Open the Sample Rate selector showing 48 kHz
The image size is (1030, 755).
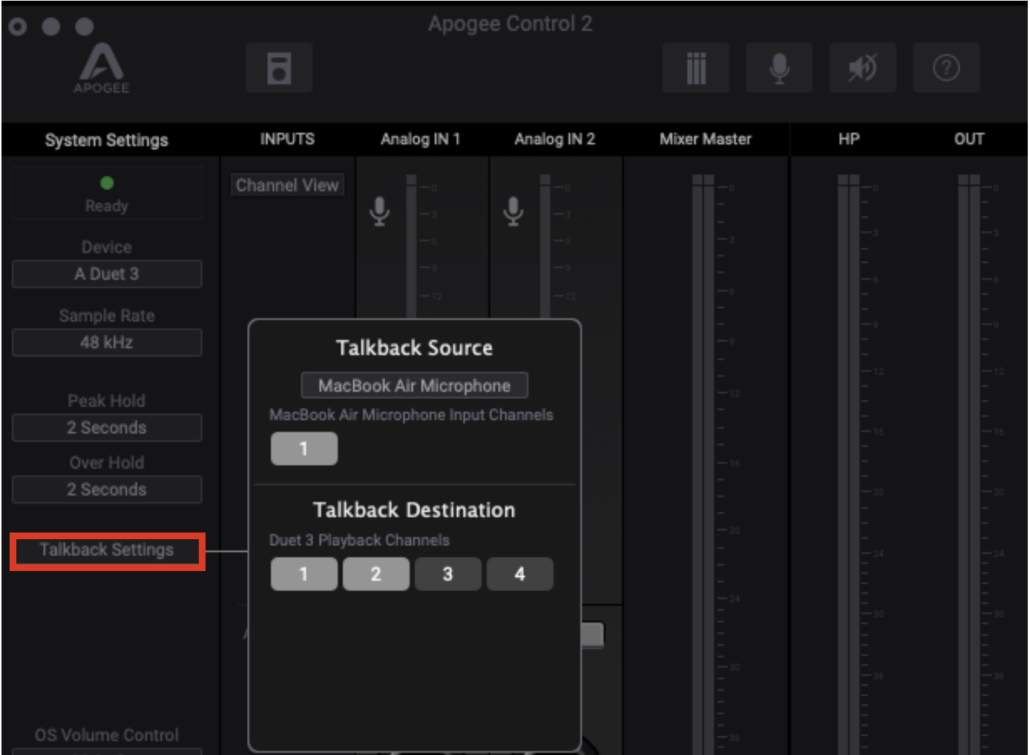click(x=106, y=342)
